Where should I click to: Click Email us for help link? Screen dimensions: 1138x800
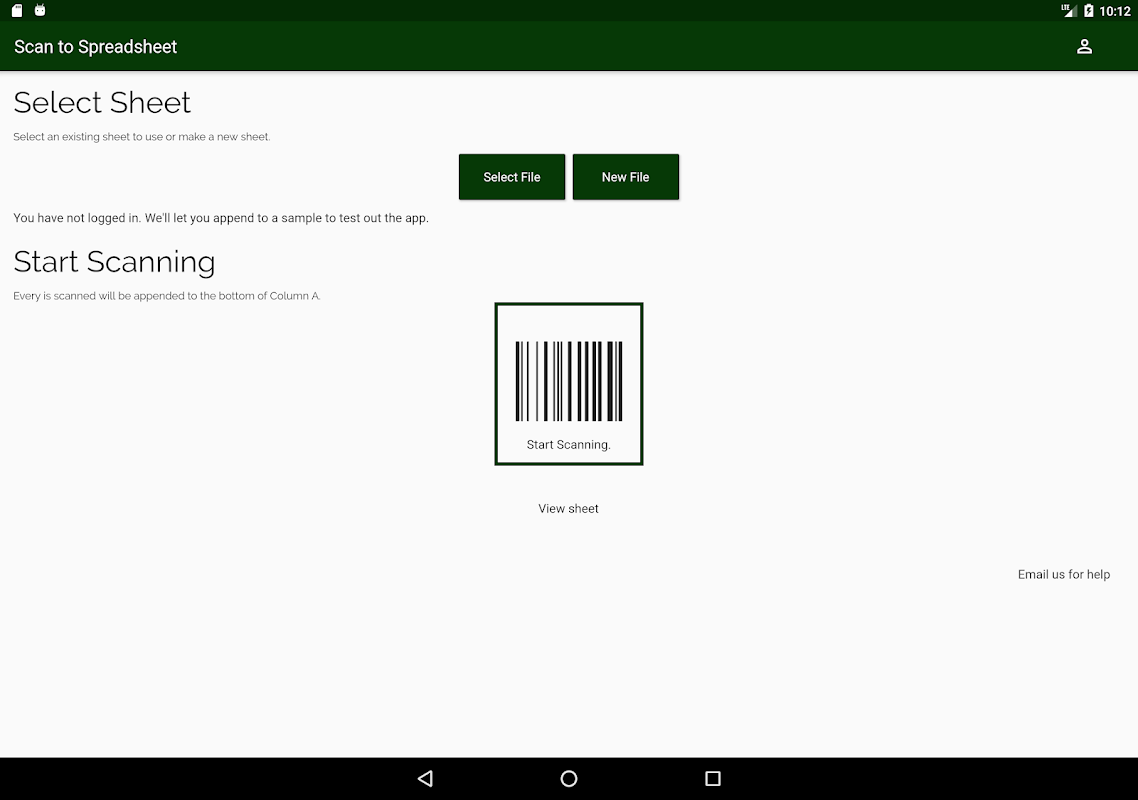pyautogui.click(x=1063, y=574)
